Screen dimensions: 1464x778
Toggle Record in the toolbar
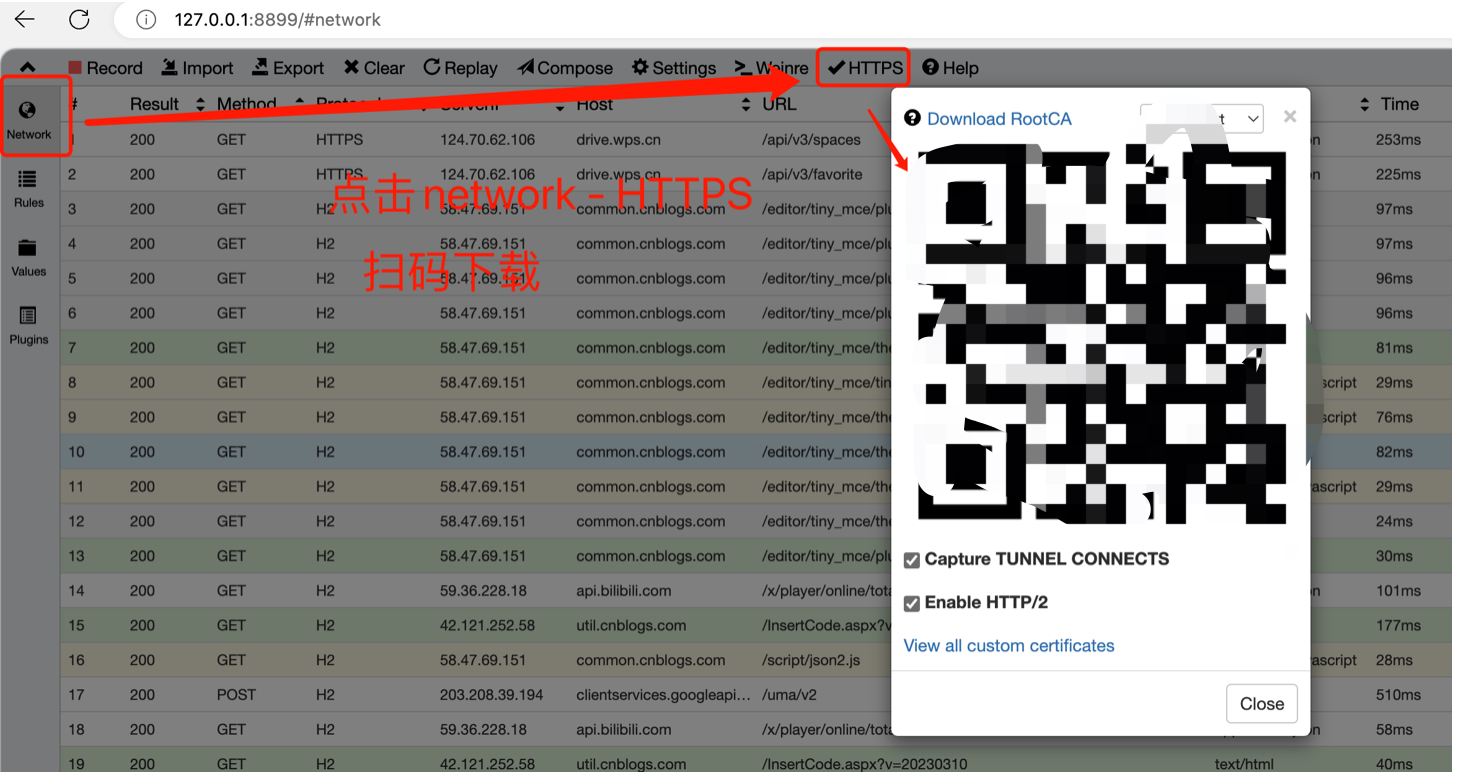tap(105, 68)
